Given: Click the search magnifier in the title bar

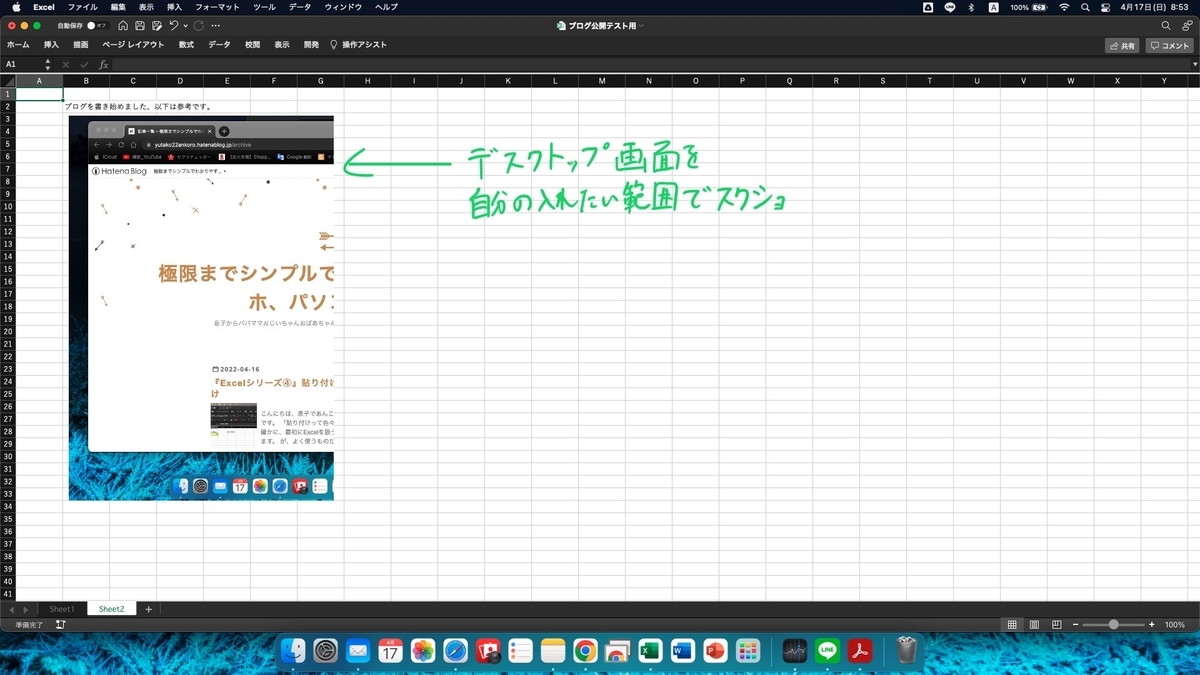Looking at the screenshot, I should pos(1165,26).
